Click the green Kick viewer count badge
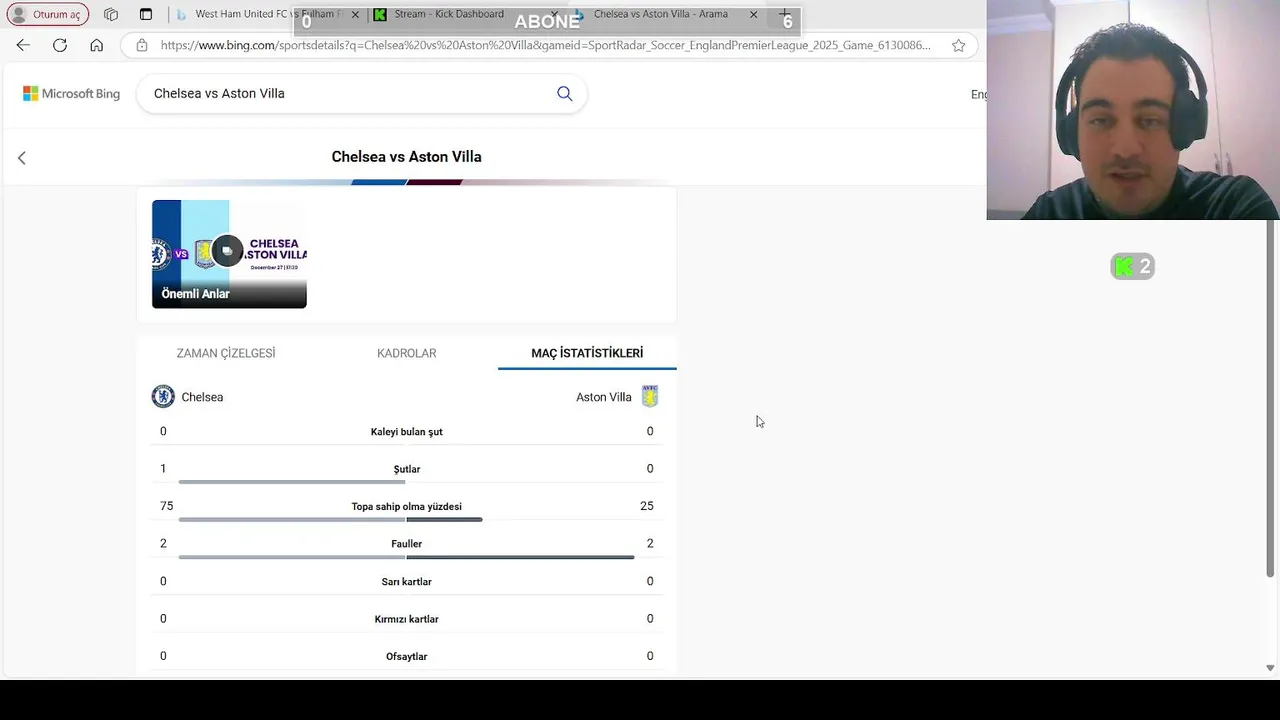The image size is (1280, 720). click(1132, 266)
